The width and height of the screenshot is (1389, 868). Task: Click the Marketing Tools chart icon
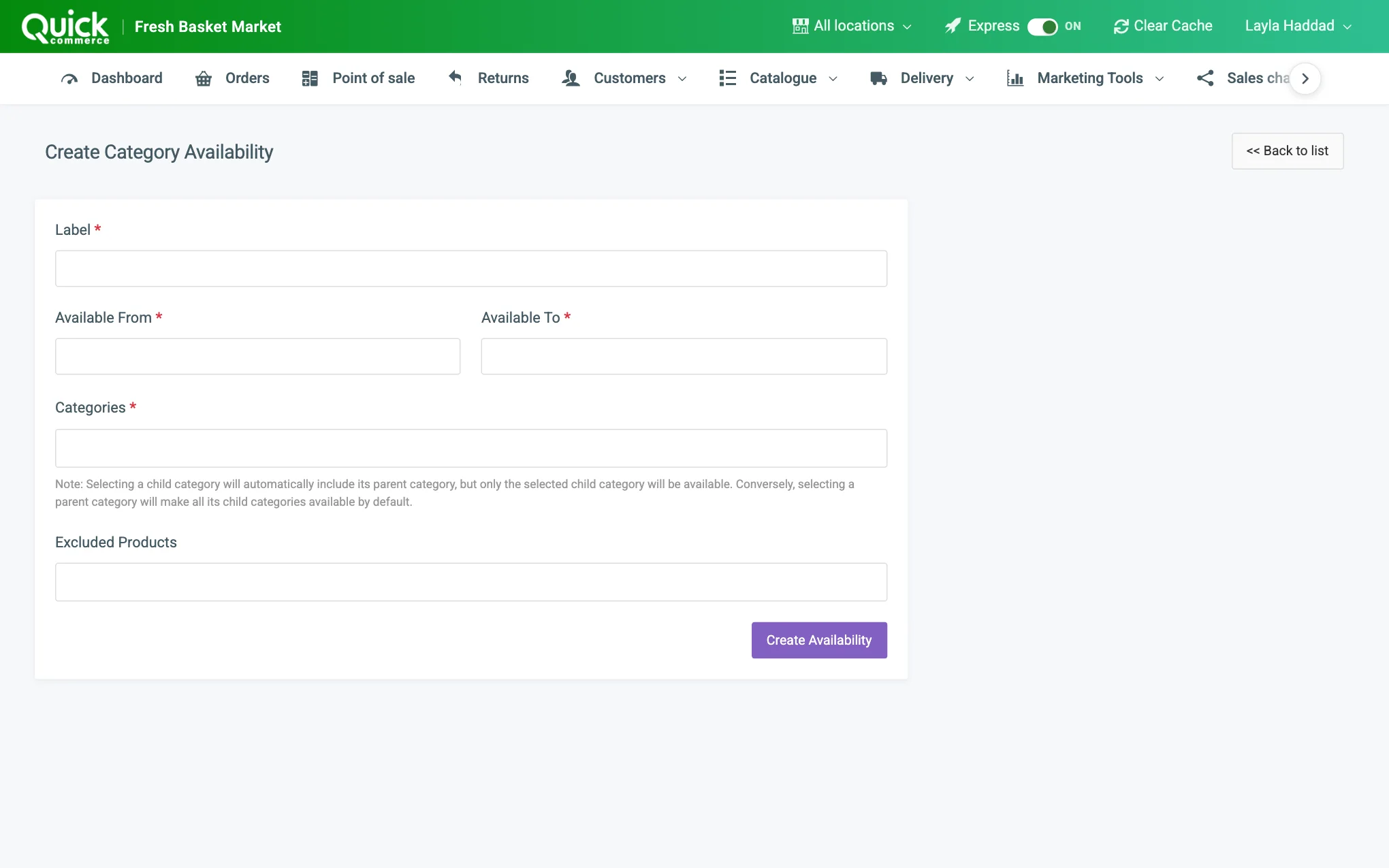pyautogui.click(x=1015, y=78)
